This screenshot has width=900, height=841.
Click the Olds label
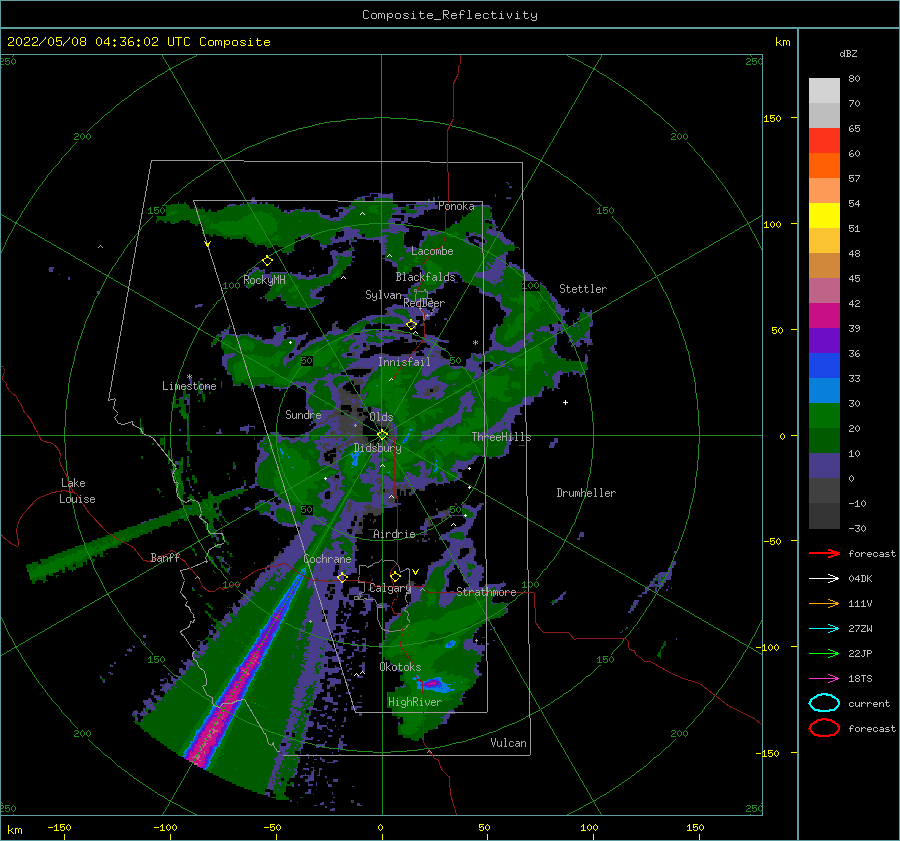[381, 417]
